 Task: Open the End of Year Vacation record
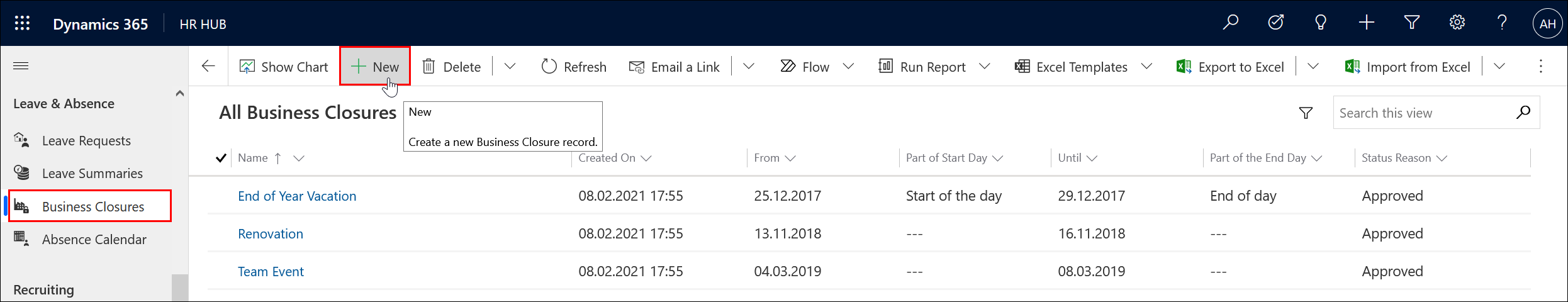click(x=296, y=196)
